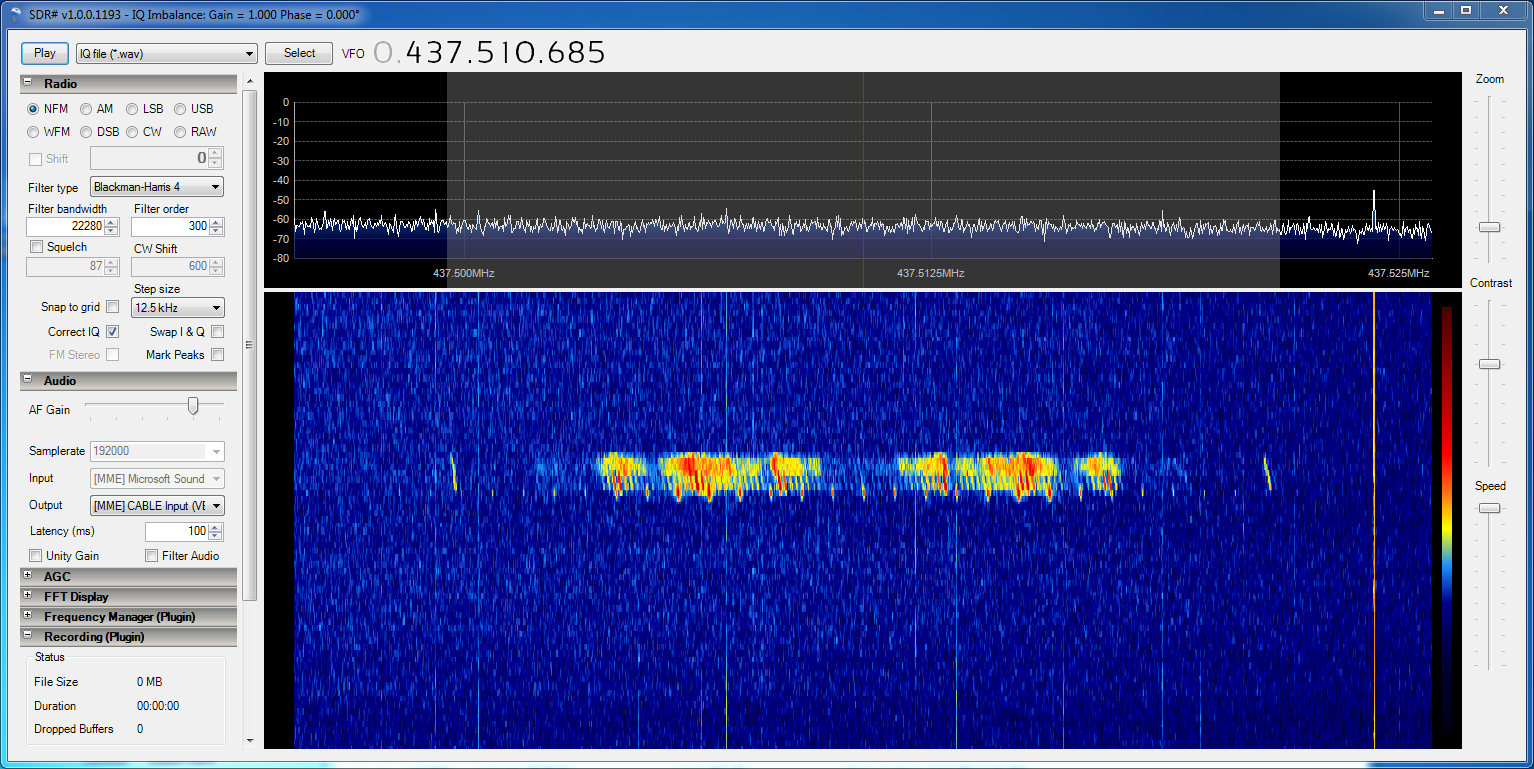The image size is (1534, 769).
Task: Click the Latency (ms) input field
Action: tap(177, 532)
